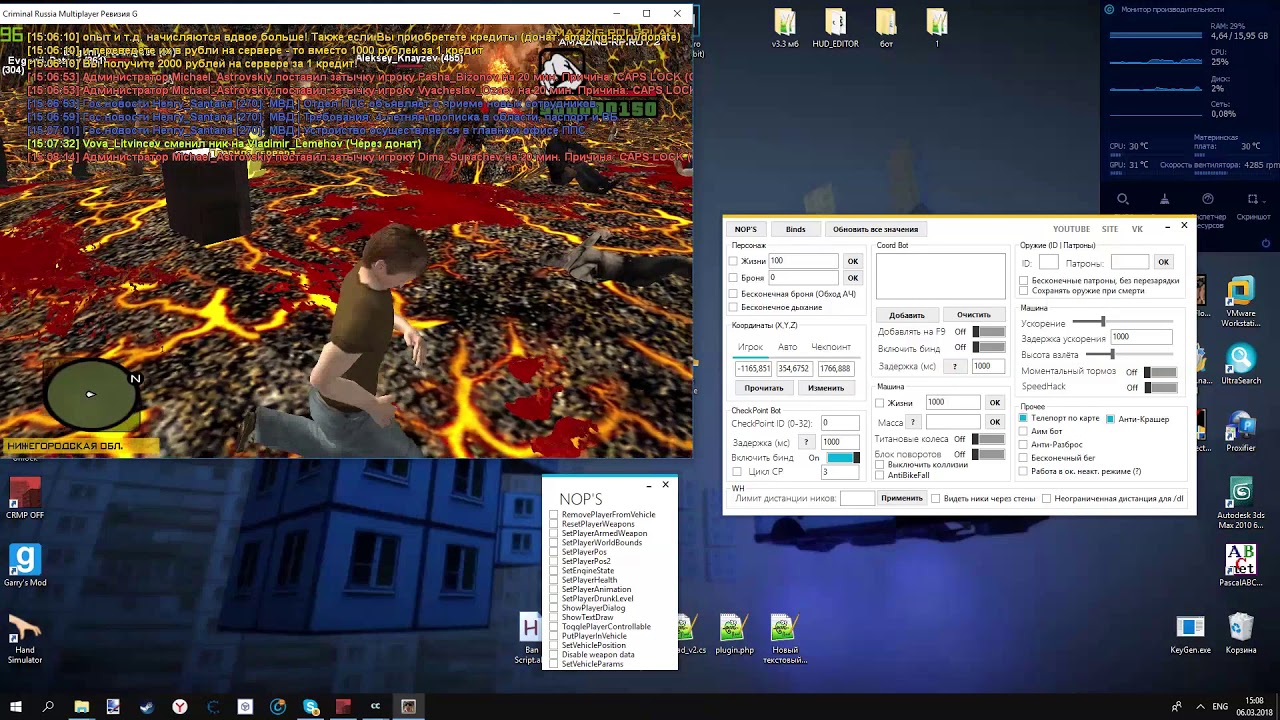Open PascalABC desktop shortcut
Viewport: 1280px width, 720px height.
[x=1241, y=566]
